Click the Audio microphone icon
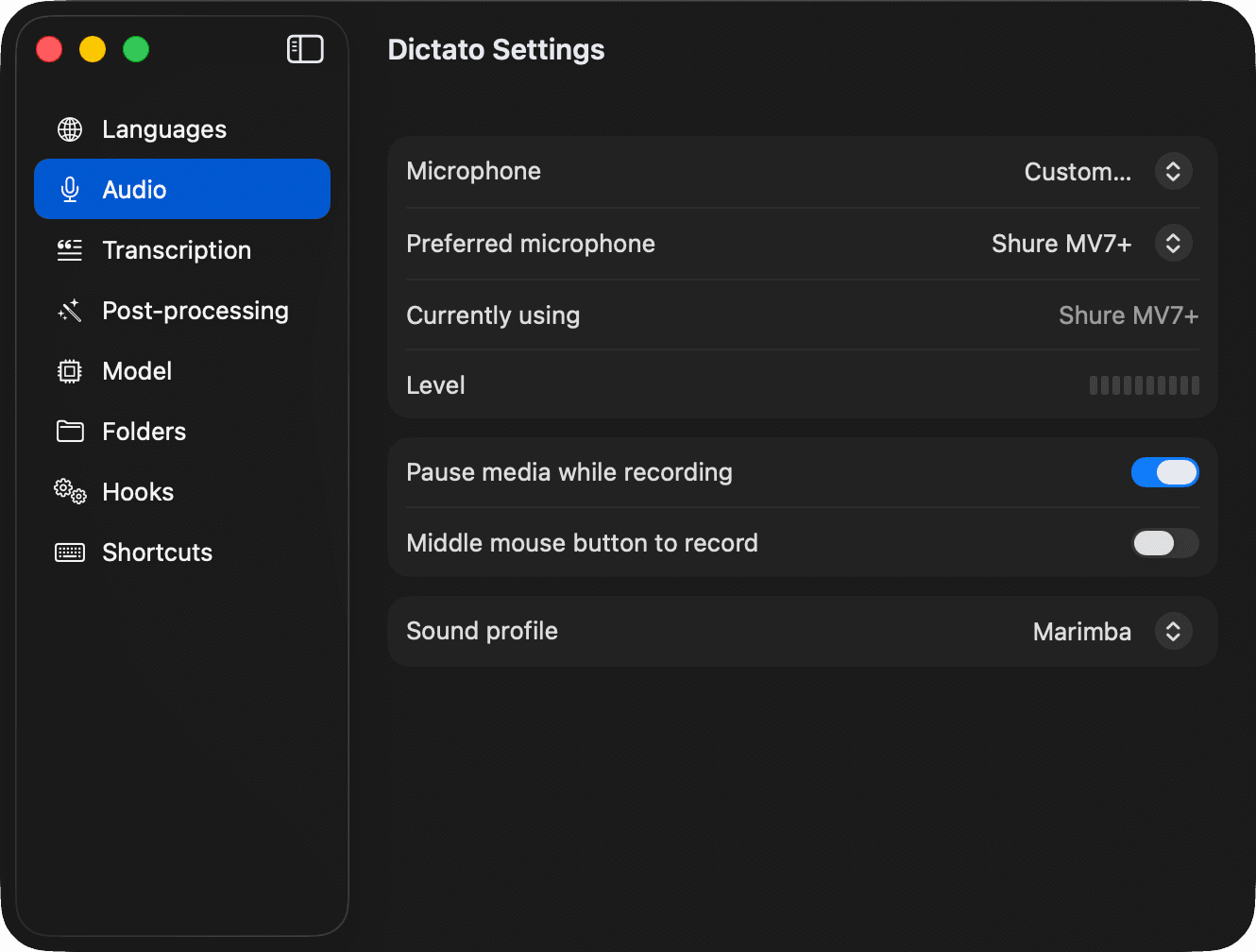The width and height of the screenshot is (1256, 952). (69, 189)
